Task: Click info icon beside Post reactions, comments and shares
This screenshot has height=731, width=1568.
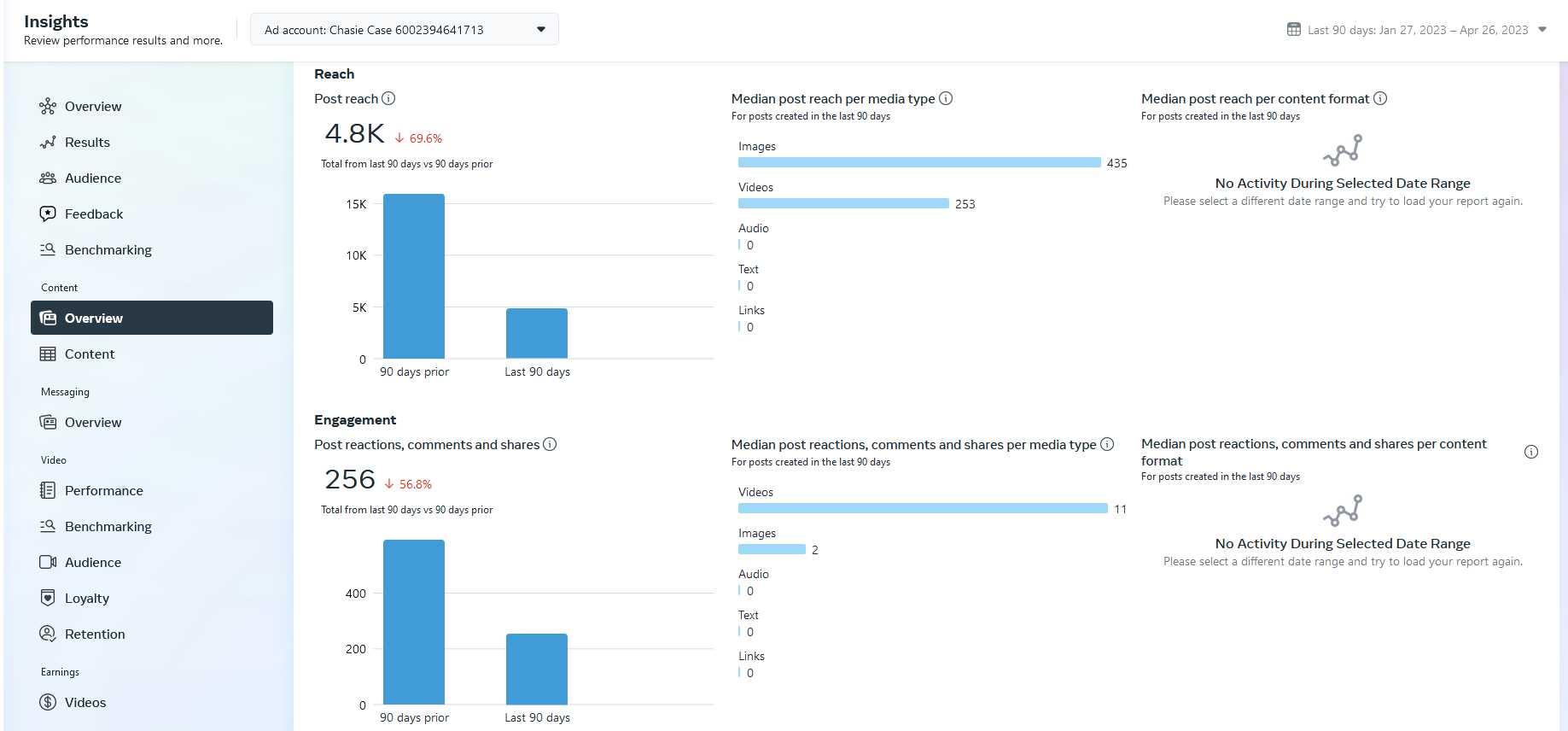Action: 550,444
